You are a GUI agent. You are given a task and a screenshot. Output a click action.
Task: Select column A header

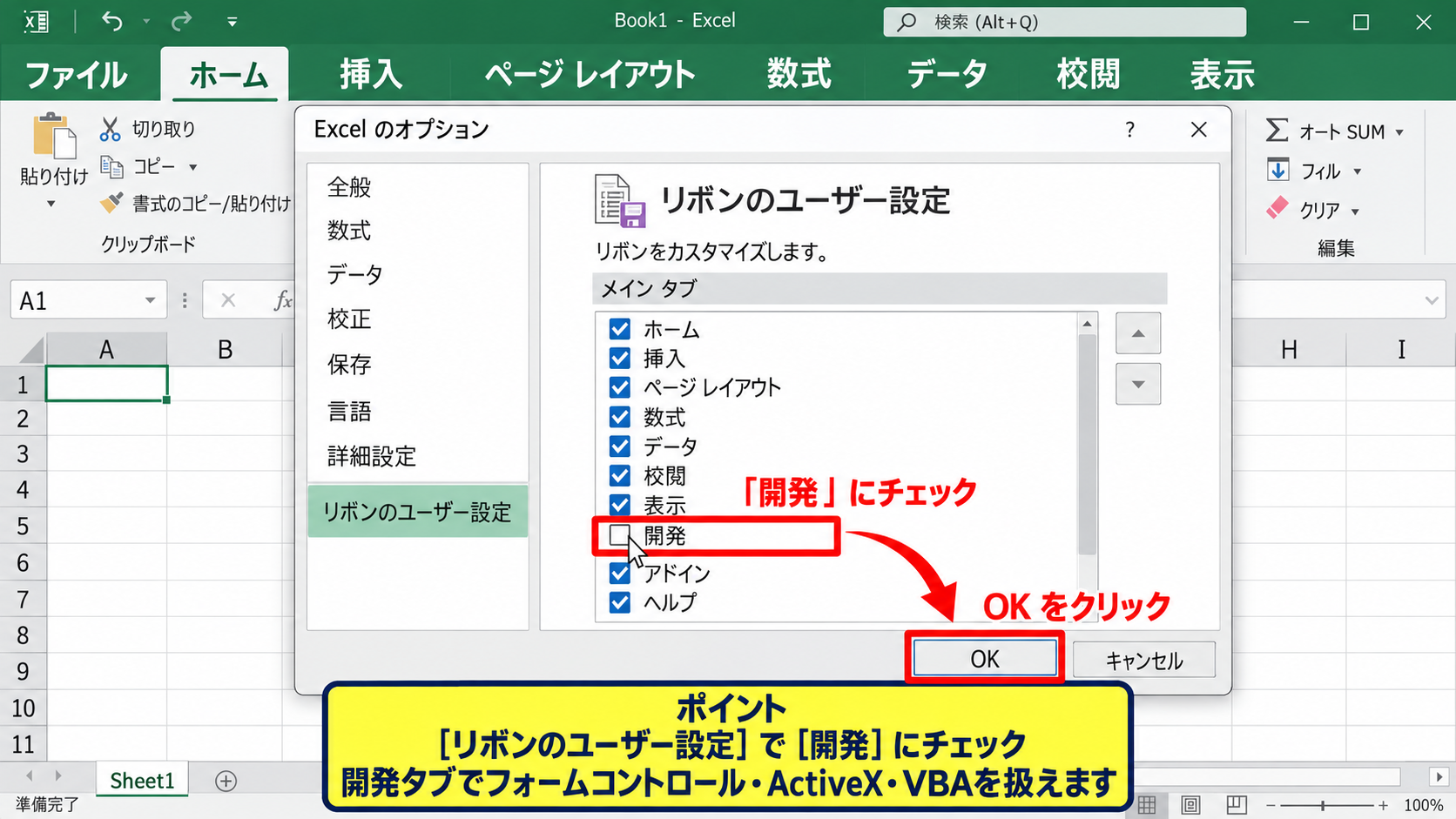point(106,350)
